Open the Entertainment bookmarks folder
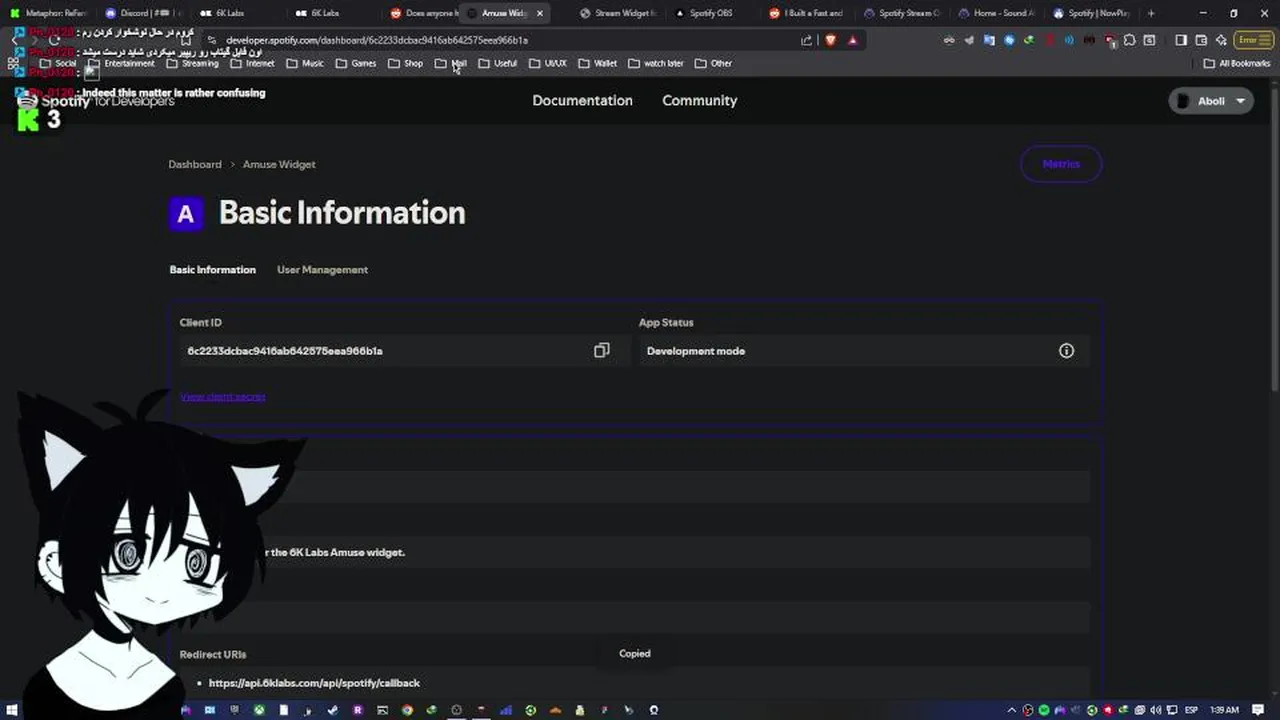 [x=121, y=63]
